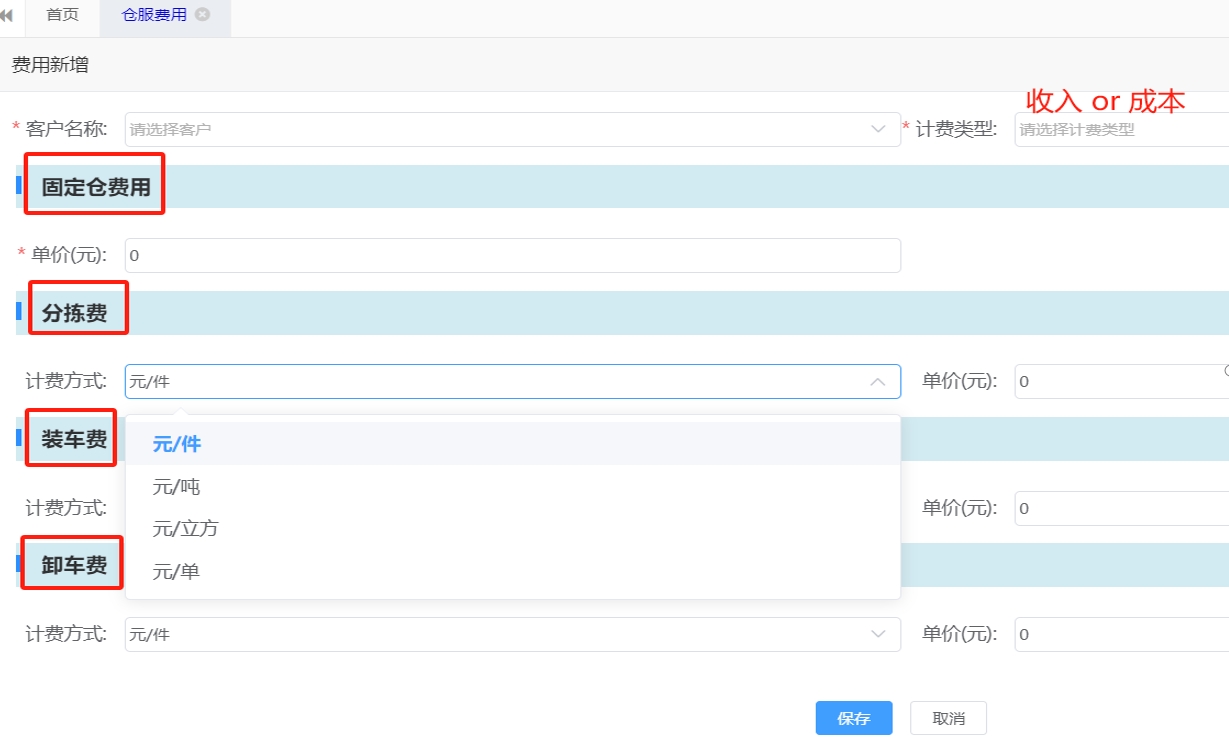Click the 卸车费 单价 input field
The width and height of the screenshot is (1229, 738).
pyautogui.click(x=1120, y=634)
